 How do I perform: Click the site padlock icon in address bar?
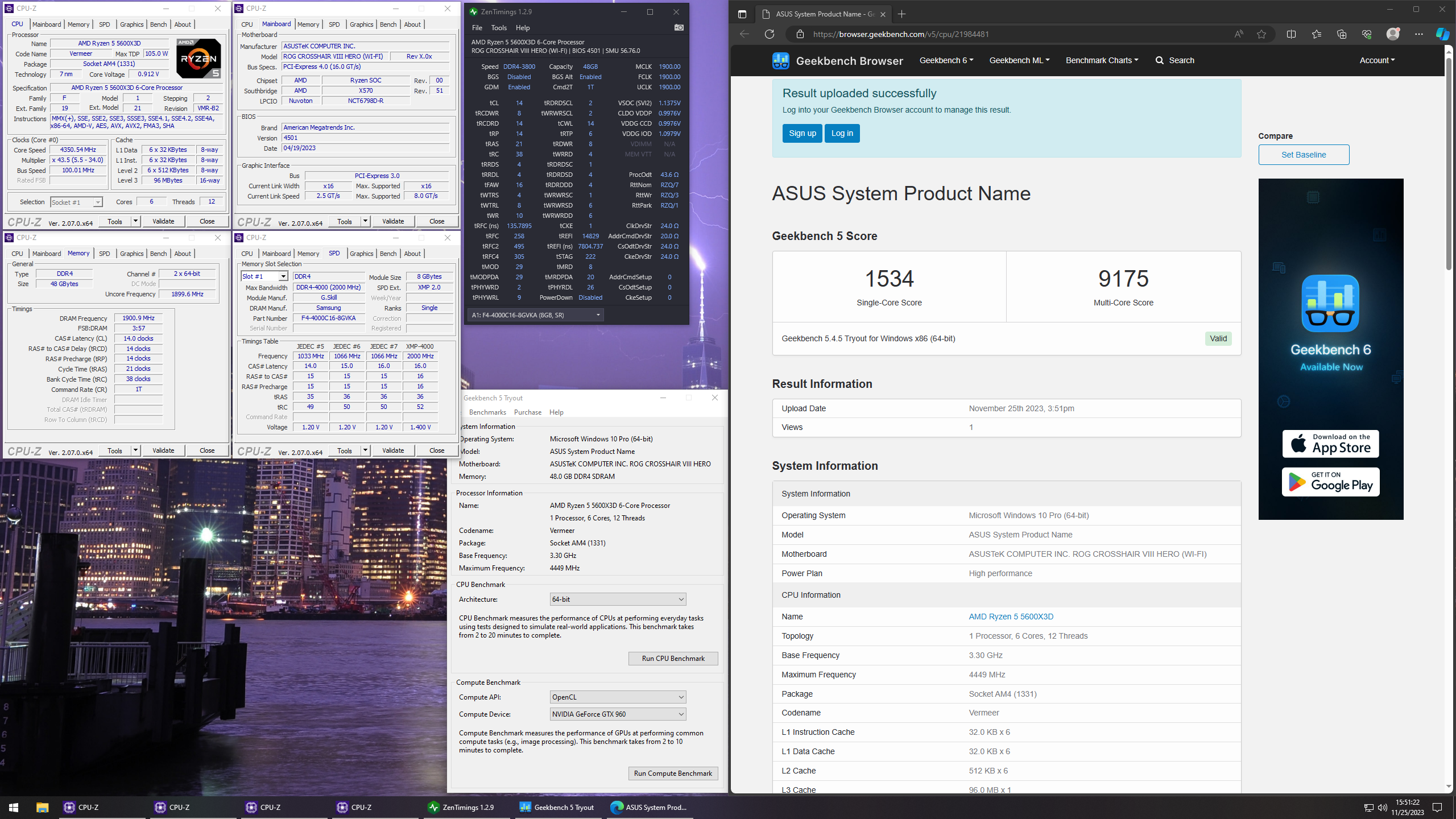(x=800, y=34)
